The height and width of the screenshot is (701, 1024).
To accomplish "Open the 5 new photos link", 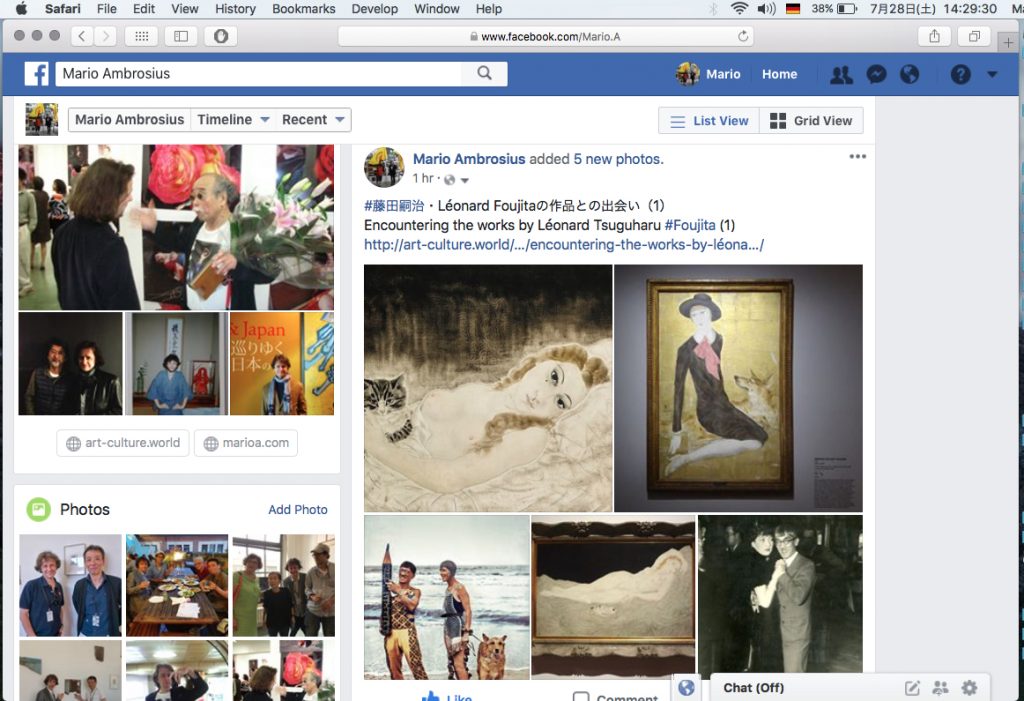I will point(618,159).
